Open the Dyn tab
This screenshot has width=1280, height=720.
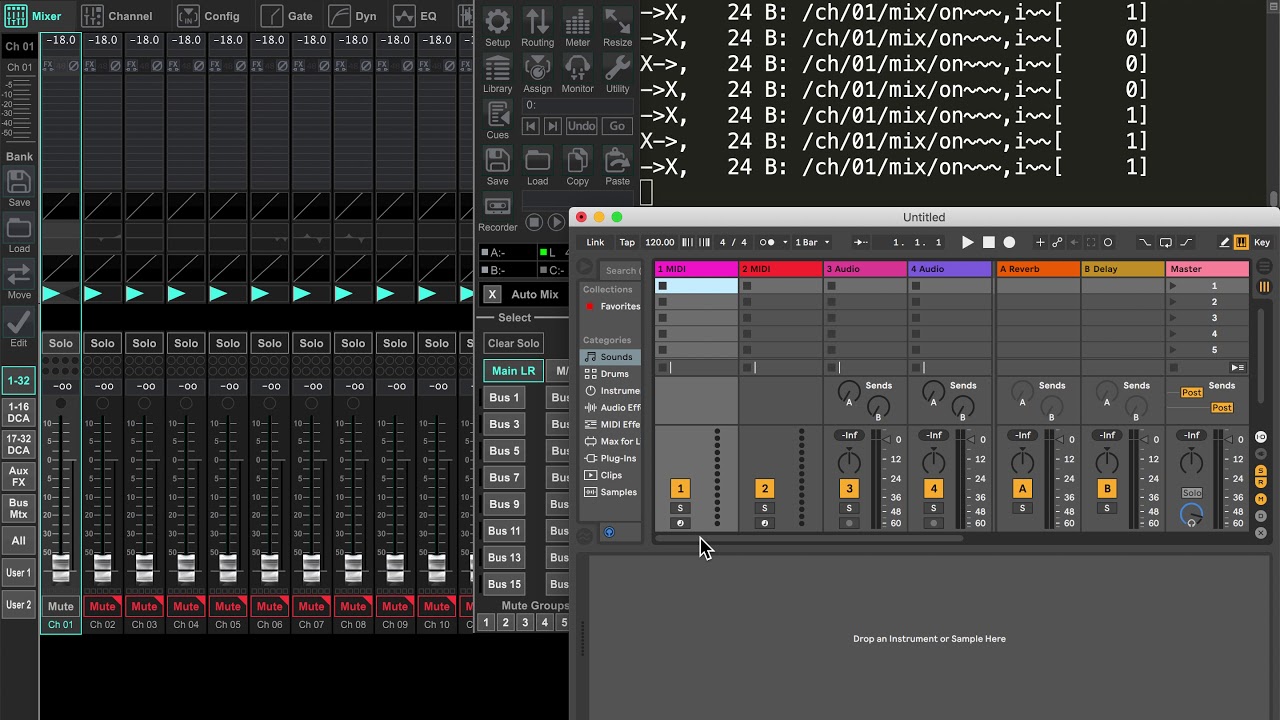tap(353, 16)
